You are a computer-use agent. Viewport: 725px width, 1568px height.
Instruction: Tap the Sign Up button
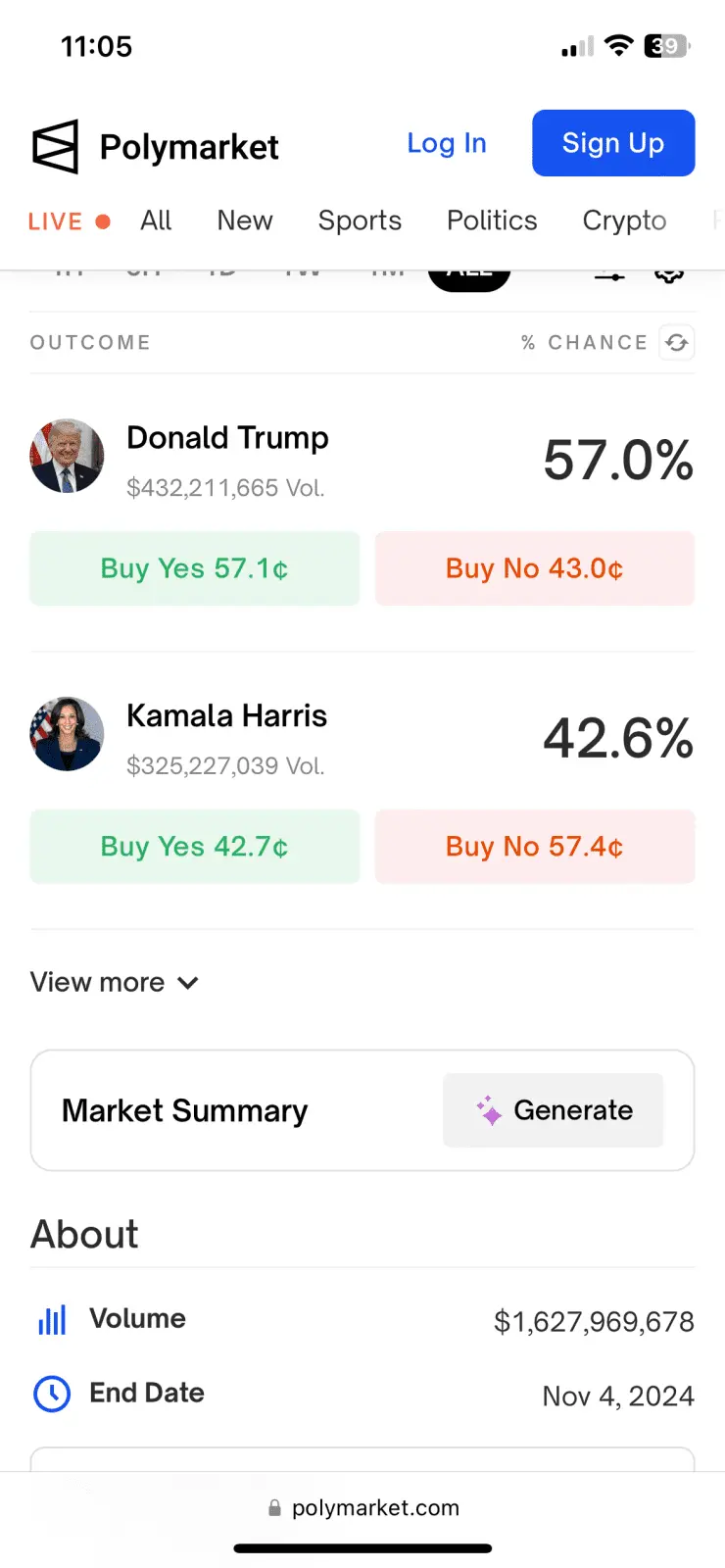tap(613, 143)
